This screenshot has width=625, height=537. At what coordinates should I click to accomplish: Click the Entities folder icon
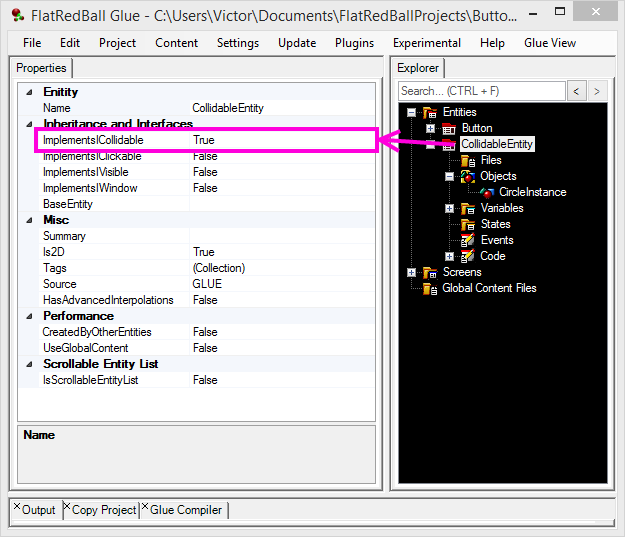click(x=430, y=112)
